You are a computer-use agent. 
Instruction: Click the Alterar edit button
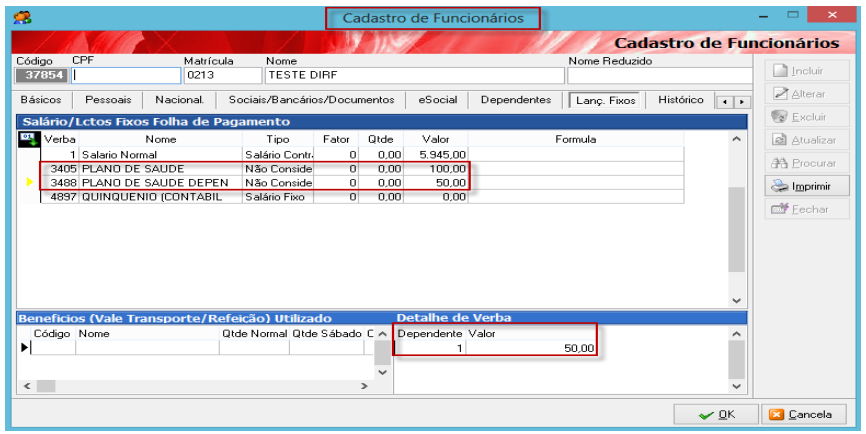point(800,94)
